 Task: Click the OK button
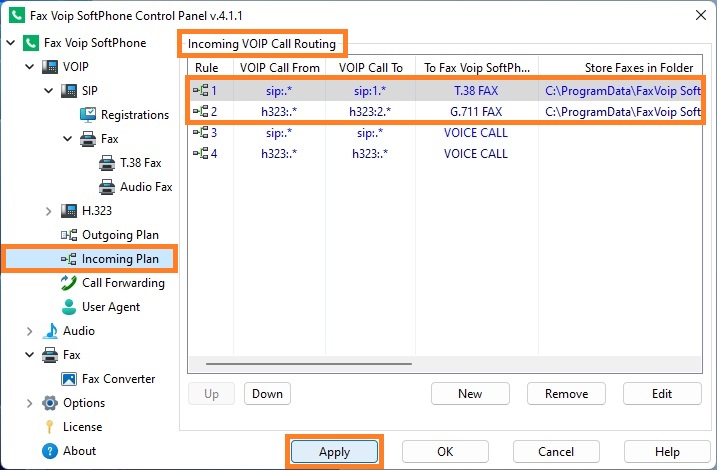coord(445,452)
